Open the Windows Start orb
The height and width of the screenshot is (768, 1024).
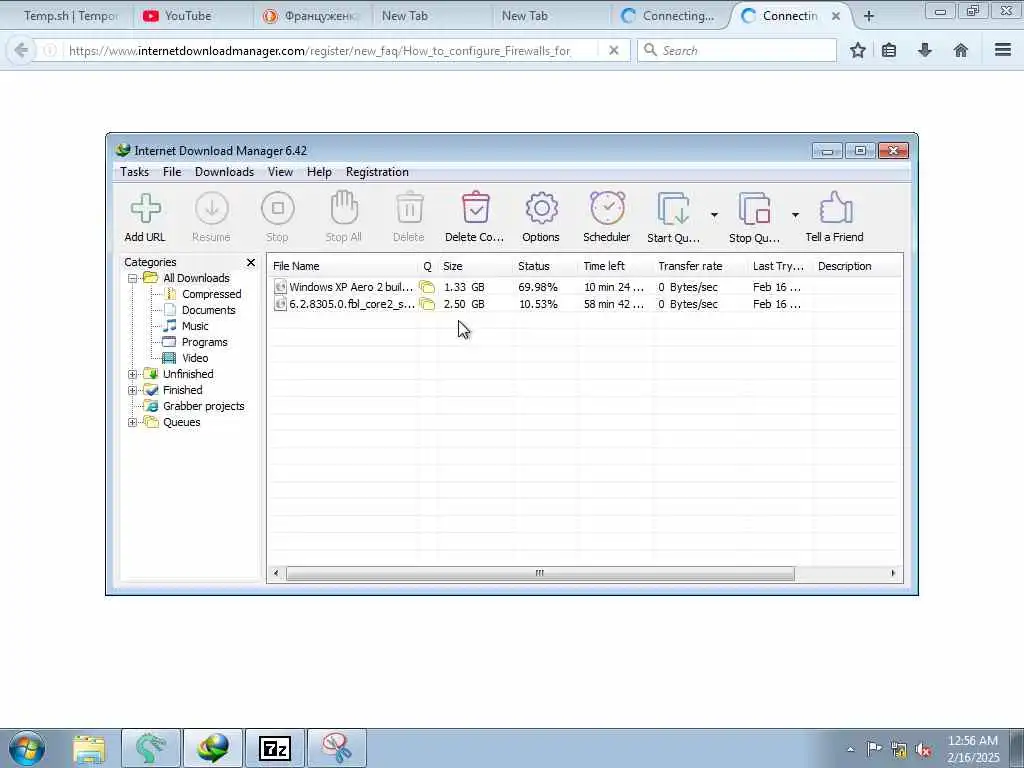click(27, 748)
